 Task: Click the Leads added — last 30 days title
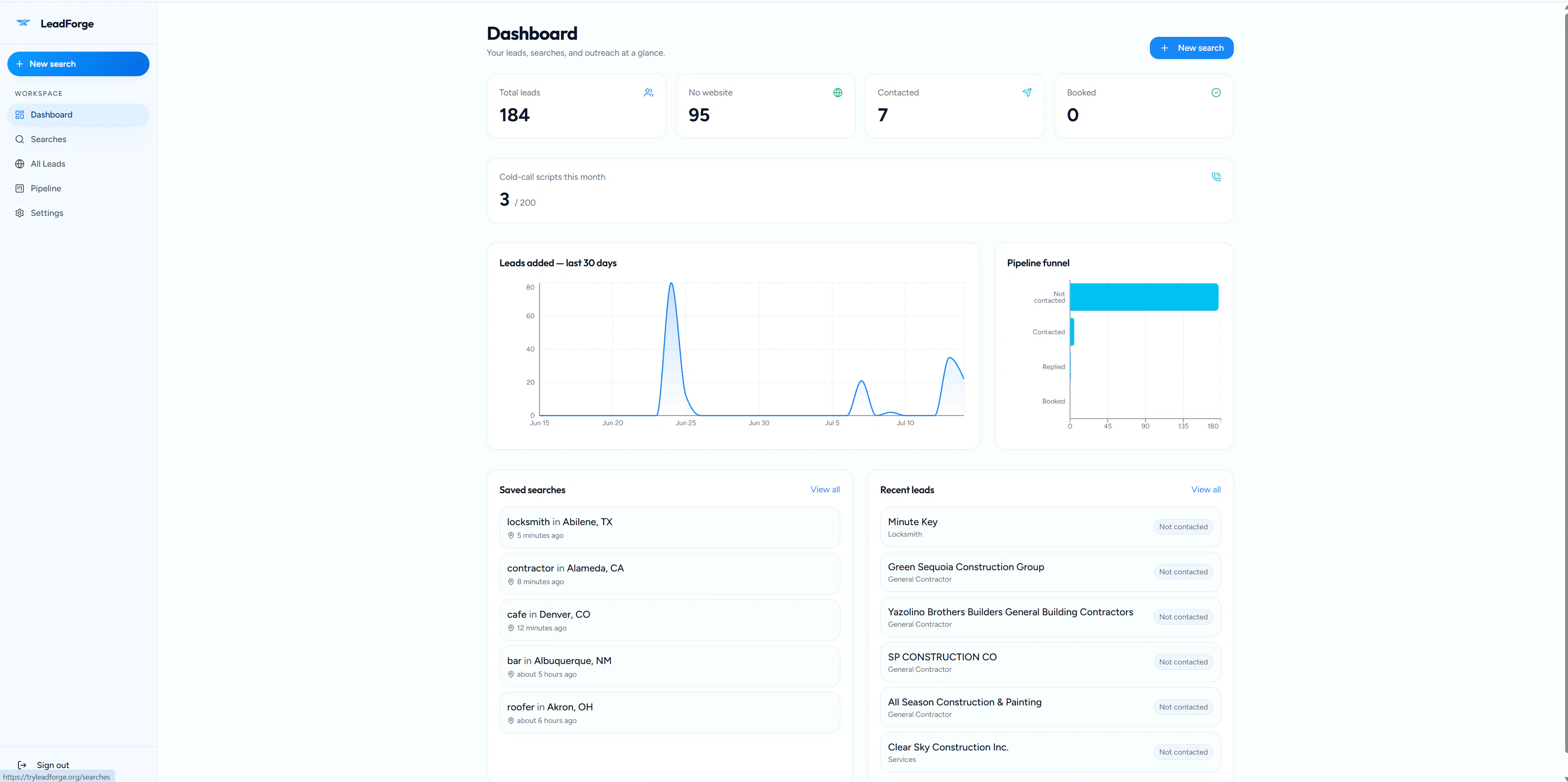(558, 263)
